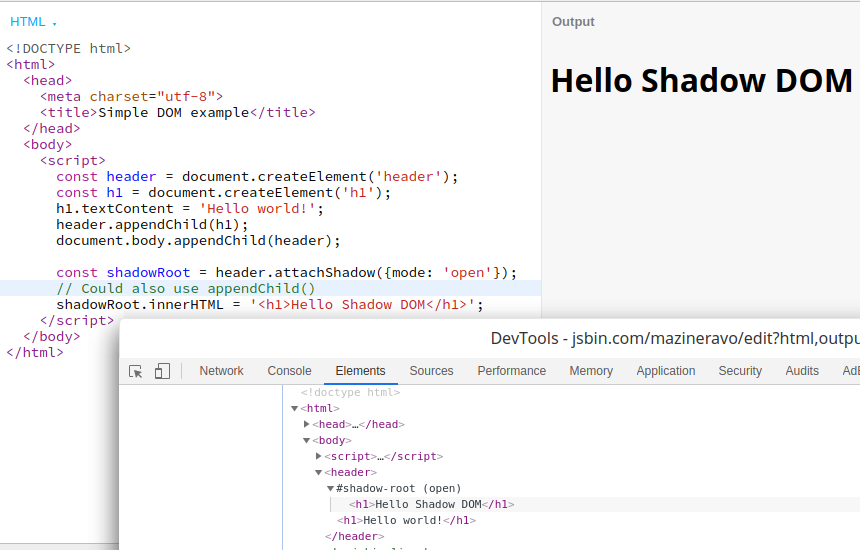
Task: Click the document.body.appendChild(header) line
Action: [x=199, y=240]
